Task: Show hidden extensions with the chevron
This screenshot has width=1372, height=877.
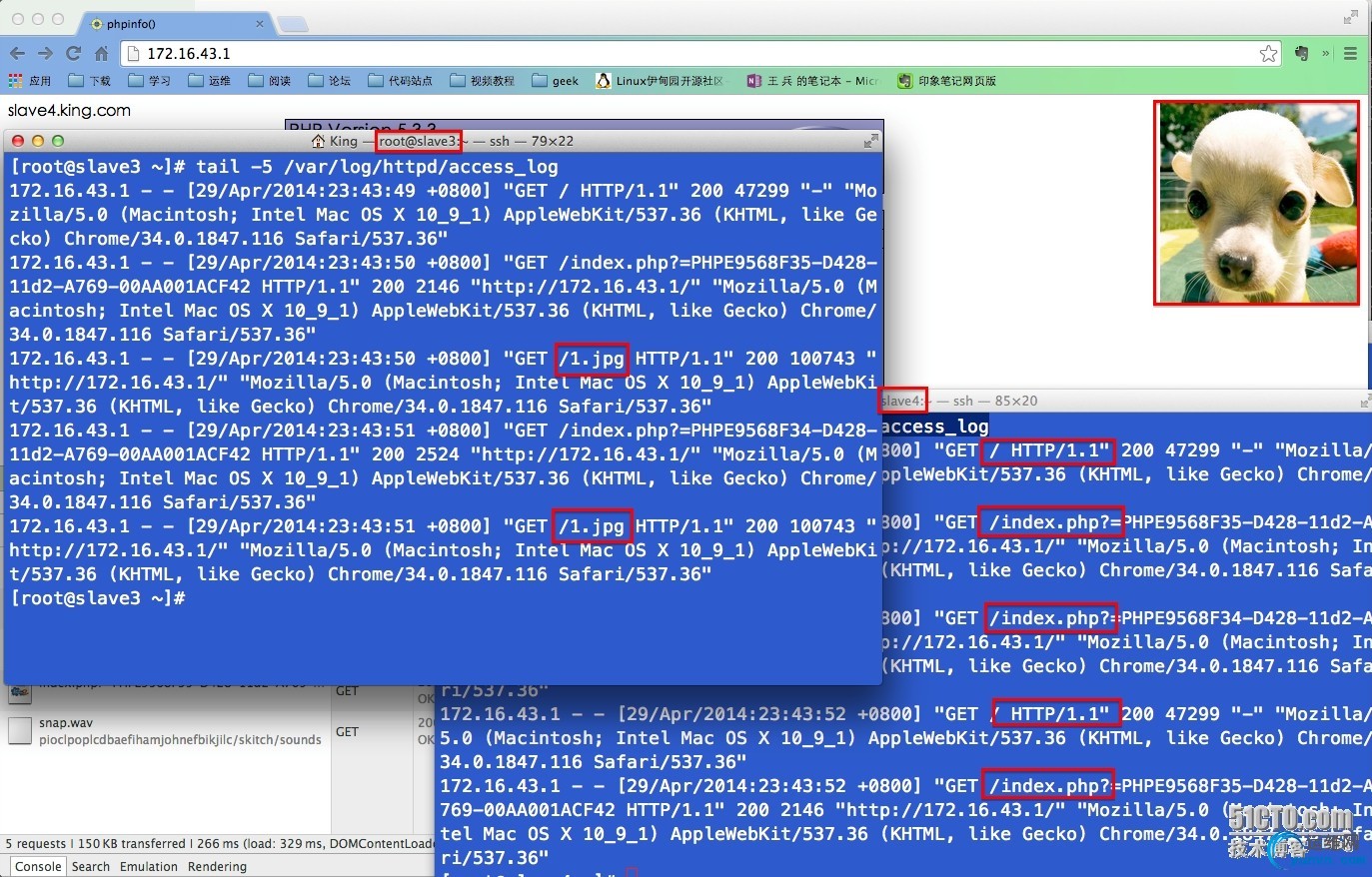Action: pyautogui.click(x=1326, y=53)
